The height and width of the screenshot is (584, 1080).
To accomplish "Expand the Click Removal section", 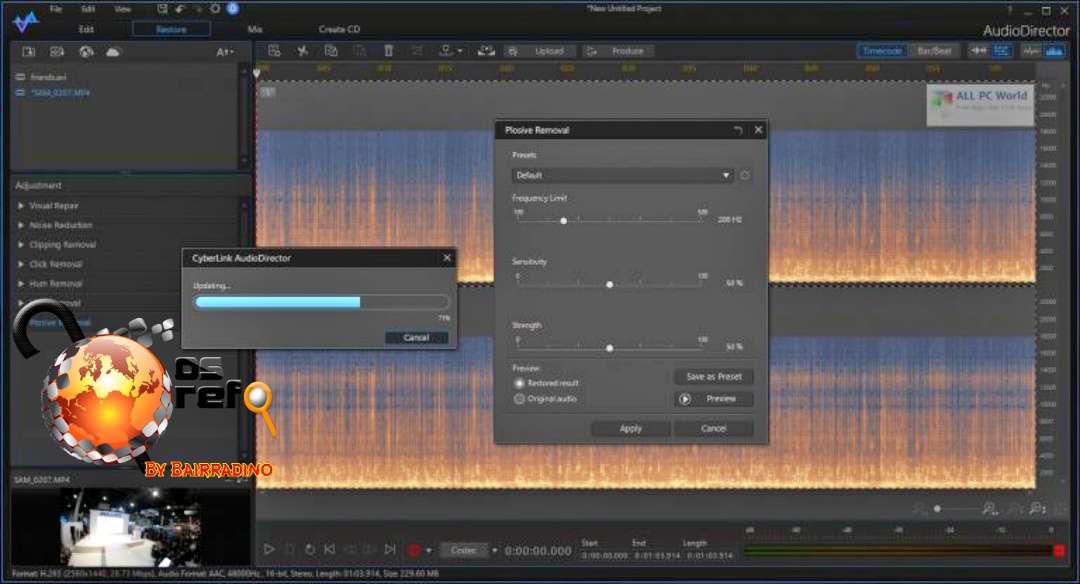I will point(21,264).
